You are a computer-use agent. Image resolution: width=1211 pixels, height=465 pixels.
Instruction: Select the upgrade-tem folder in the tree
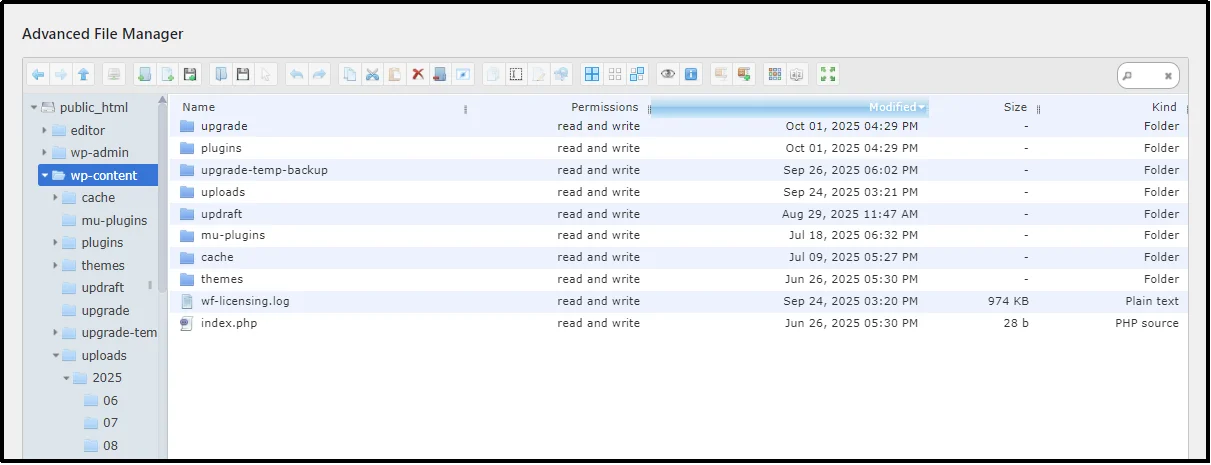pos(108,333)
